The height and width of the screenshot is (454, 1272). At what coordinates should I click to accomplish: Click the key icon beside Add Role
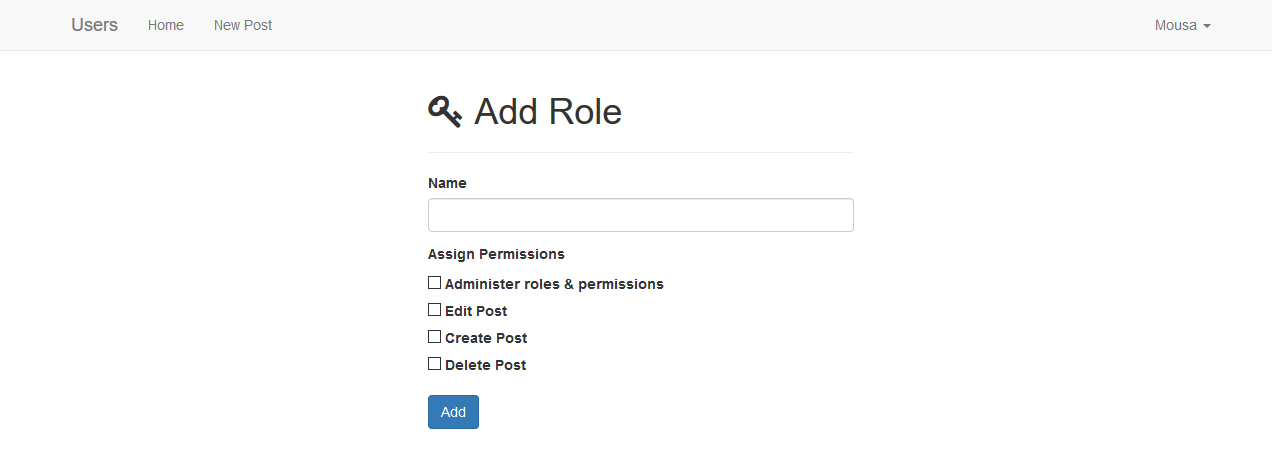pos(445,111)
